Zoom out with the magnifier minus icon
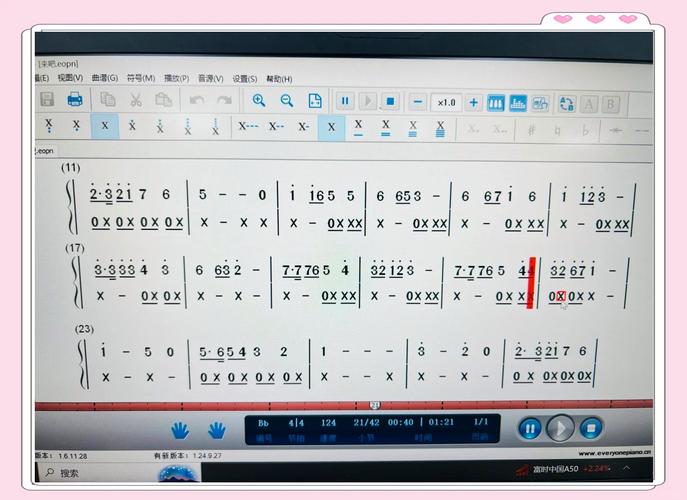 (287, 101)
